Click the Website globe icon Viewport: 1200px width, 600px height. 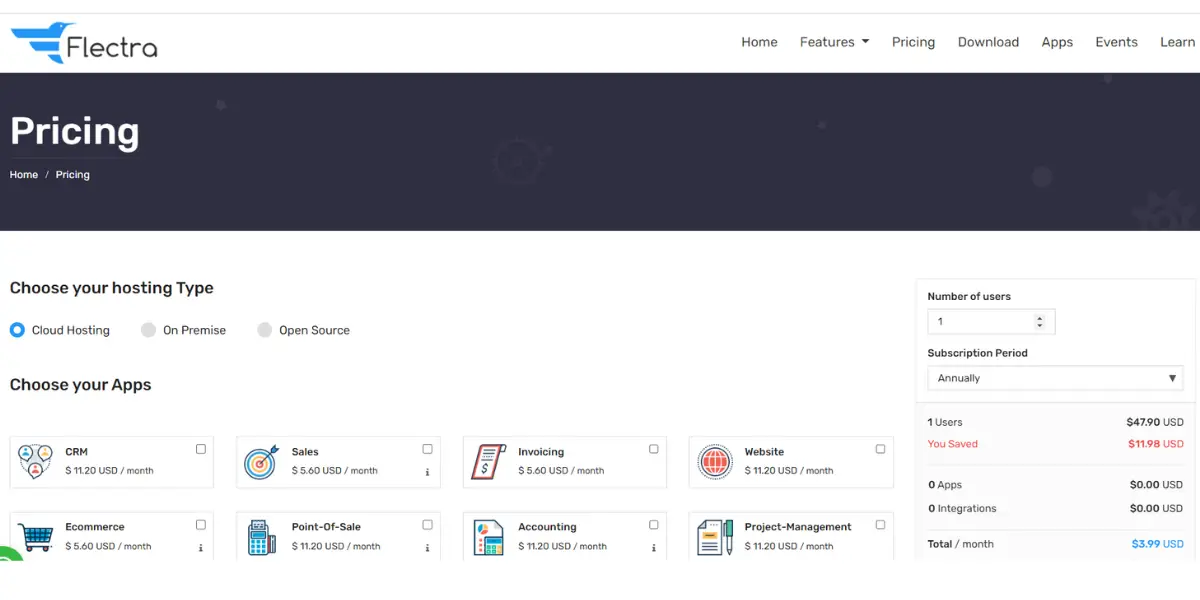coord(715,462)
